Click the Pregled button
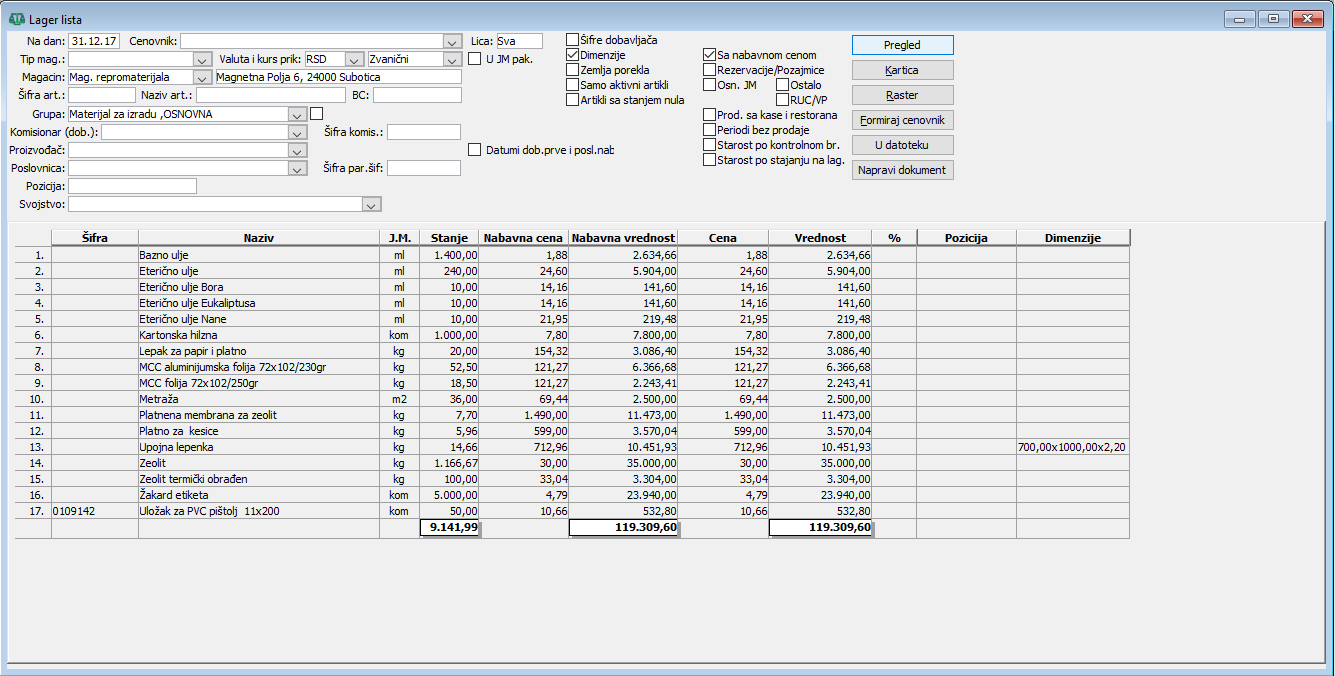 coord(902,45)
